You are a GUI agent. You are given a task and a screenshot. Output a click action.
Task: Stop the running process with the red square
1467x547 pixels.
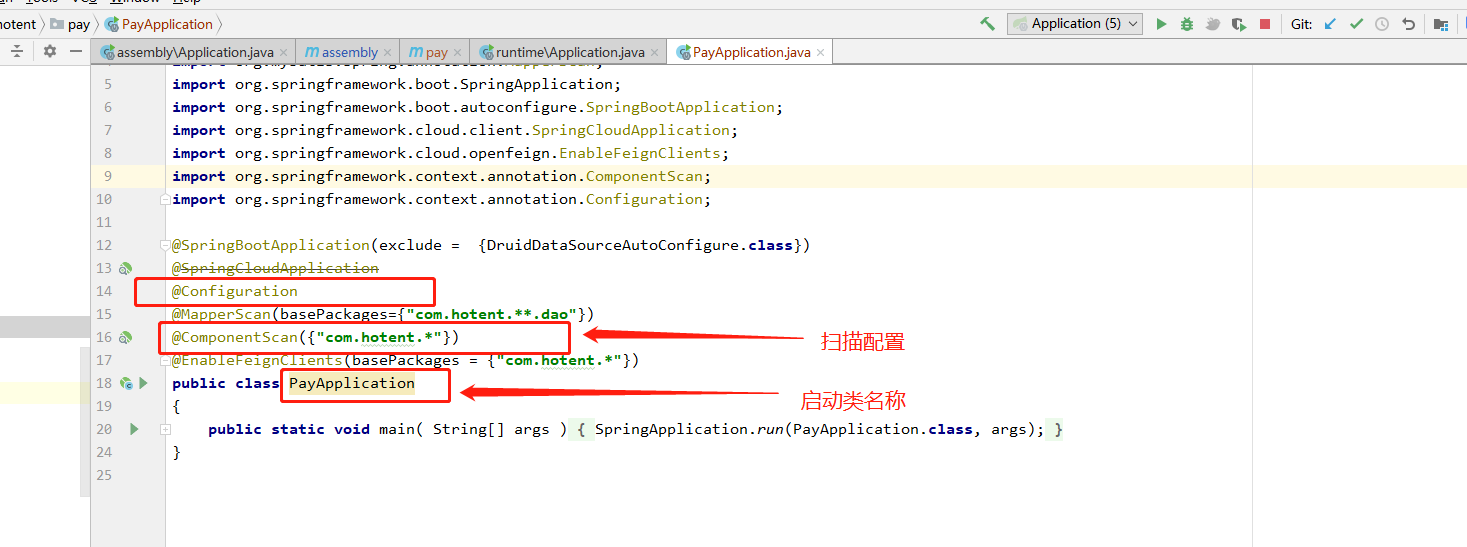click(1265, 24)
